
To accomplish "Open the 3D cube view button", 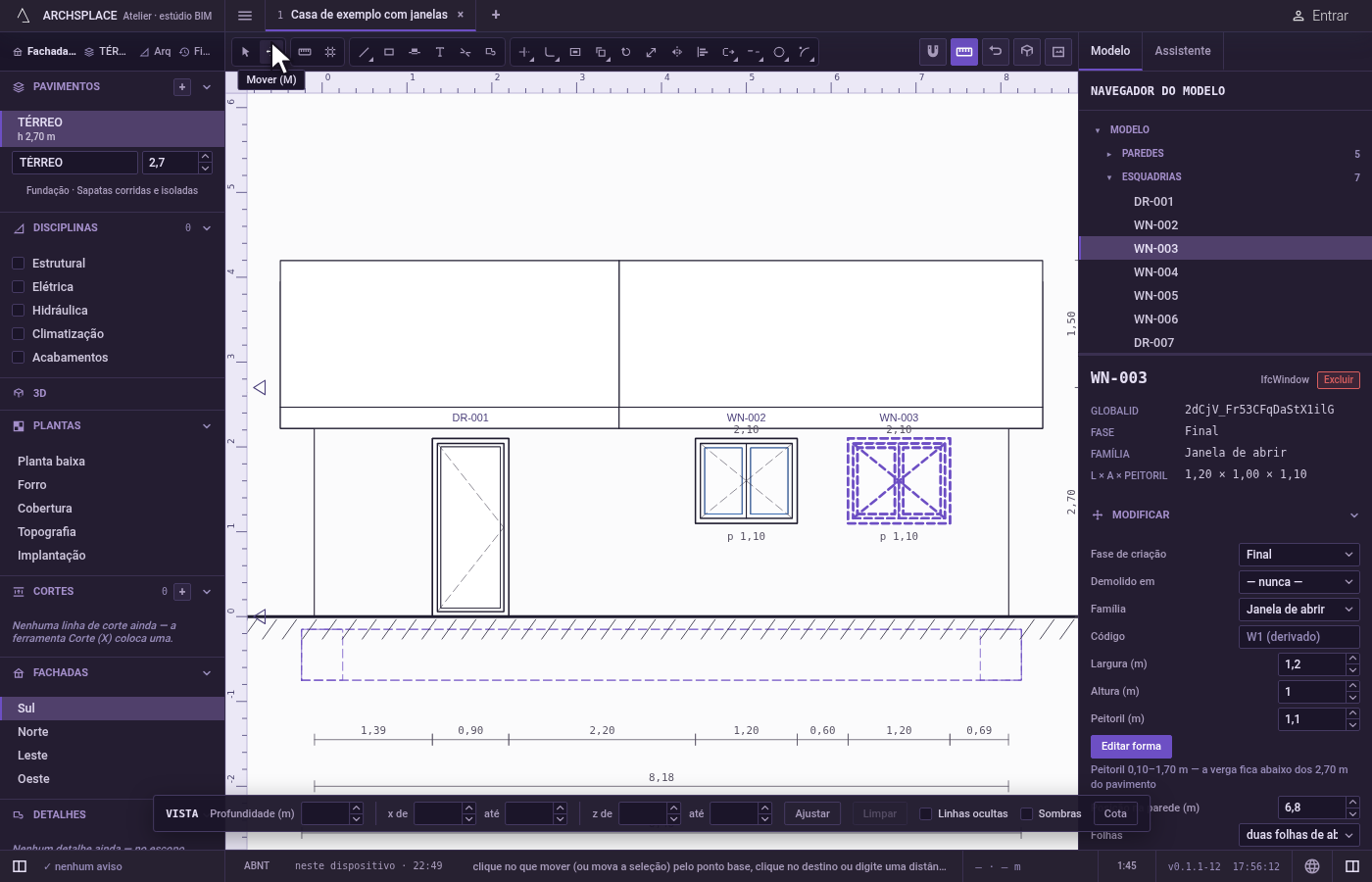I will [1027, 51].
